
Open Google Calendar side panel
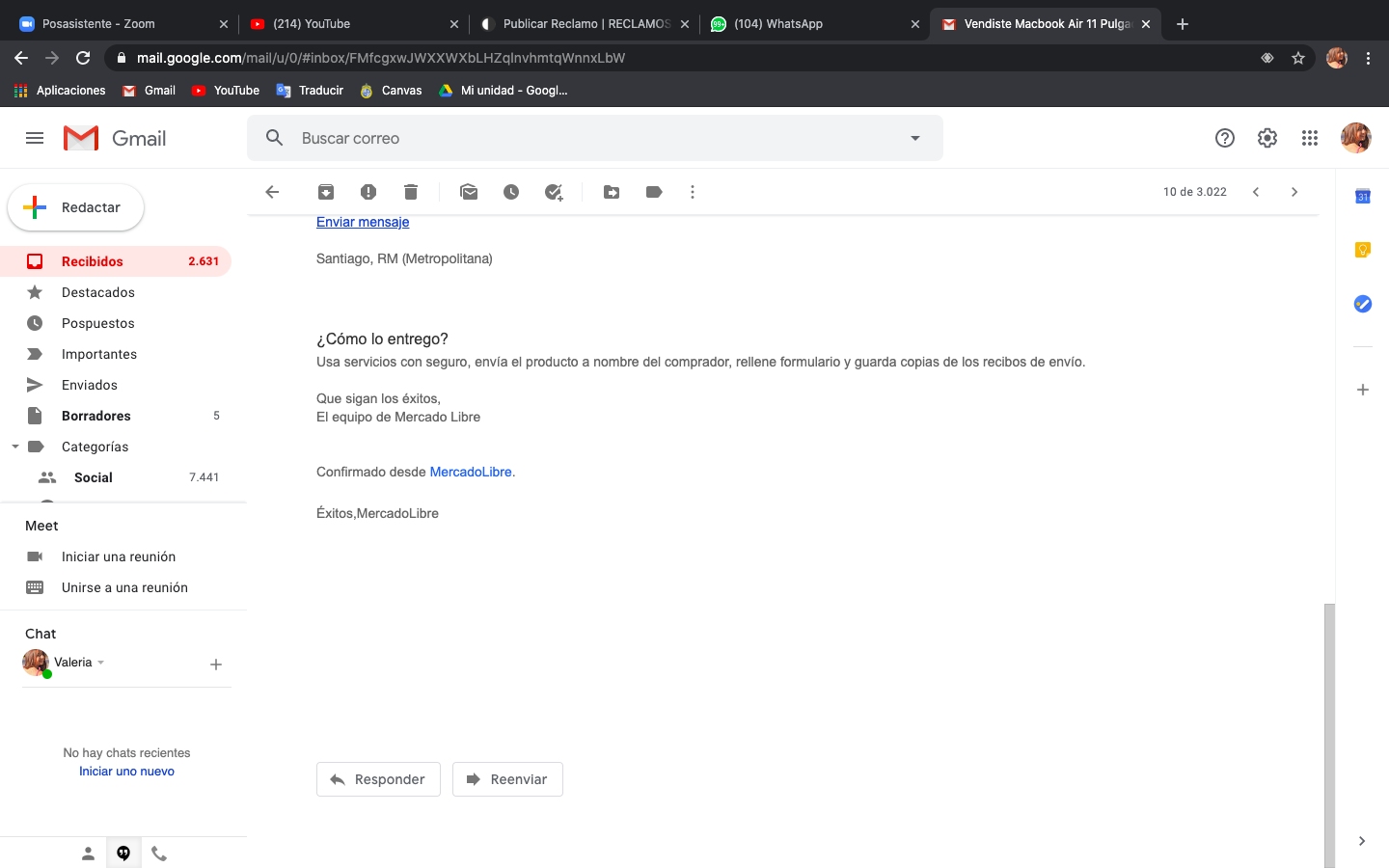pos(1363,197)
